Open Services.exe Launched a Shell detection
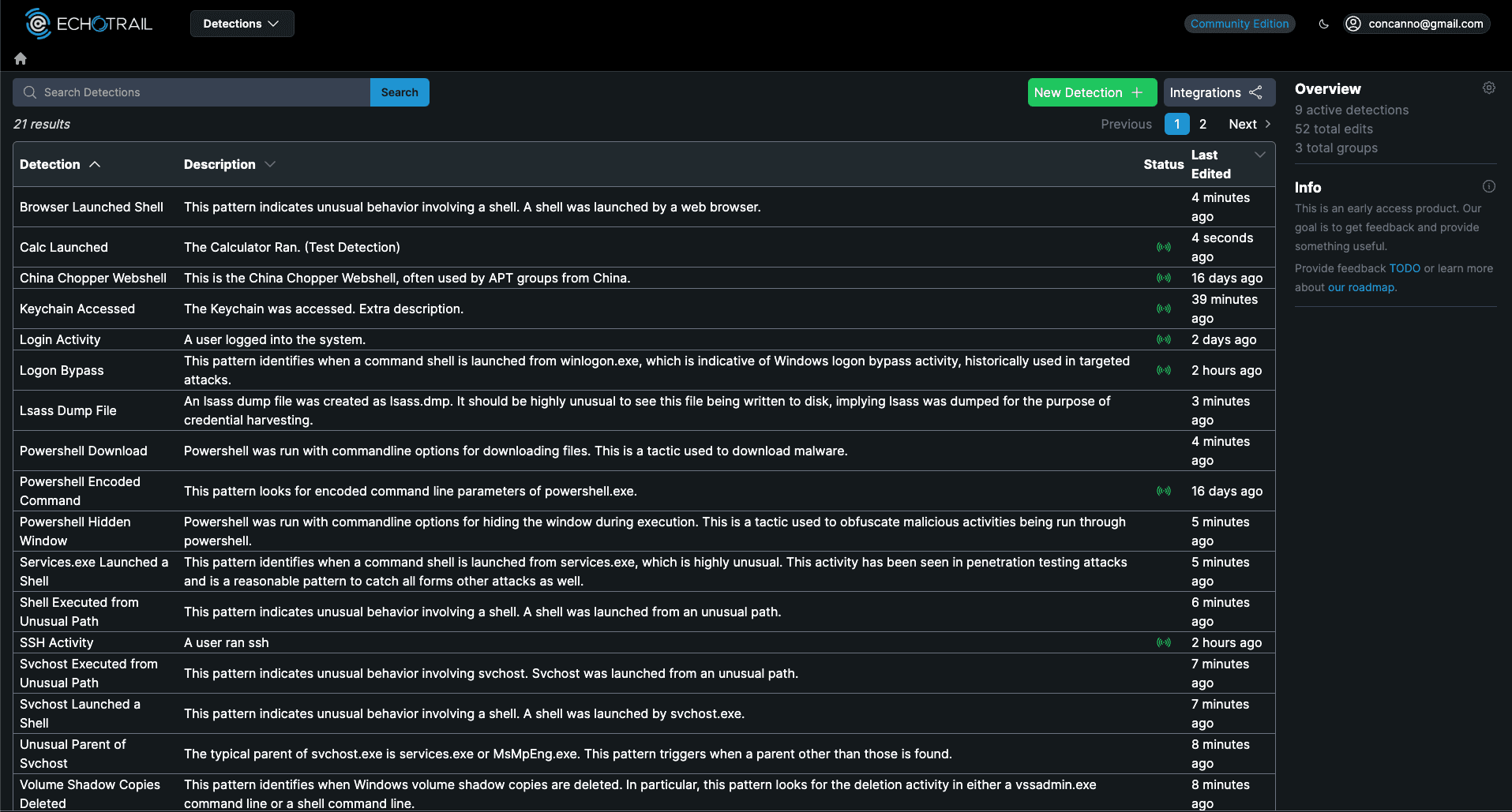1512x812 pixels. (94, 571)
